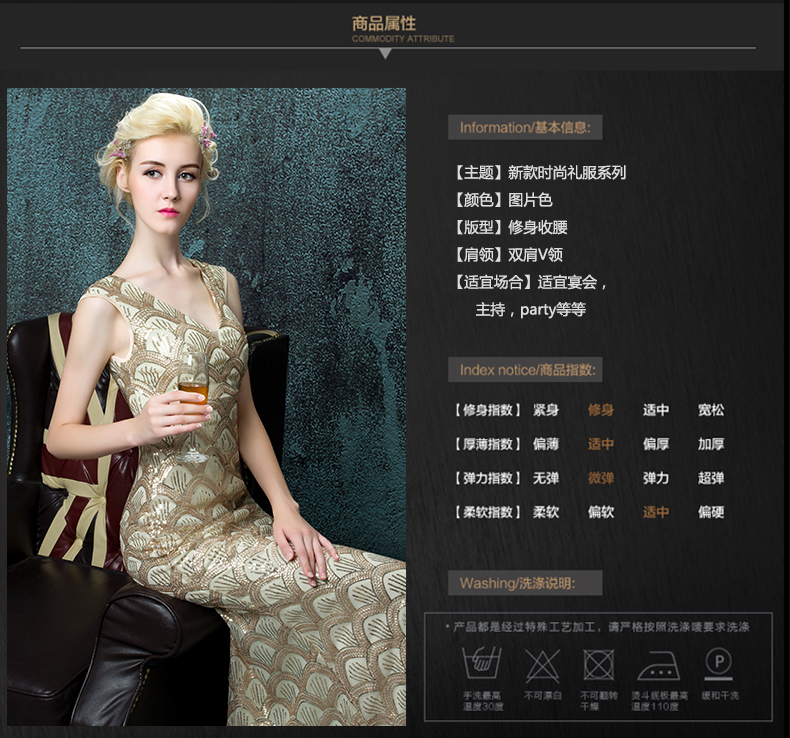Click the do not tumble dry icon
This screenshot has width=790, height=738.
[x=598, y=664]
